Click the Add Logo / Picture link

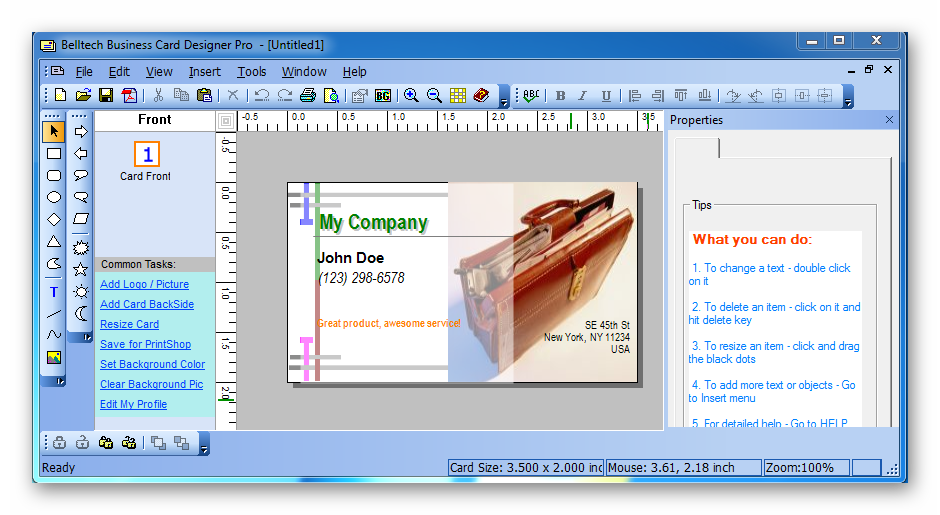pyautogui.click(x=144, y=284)
